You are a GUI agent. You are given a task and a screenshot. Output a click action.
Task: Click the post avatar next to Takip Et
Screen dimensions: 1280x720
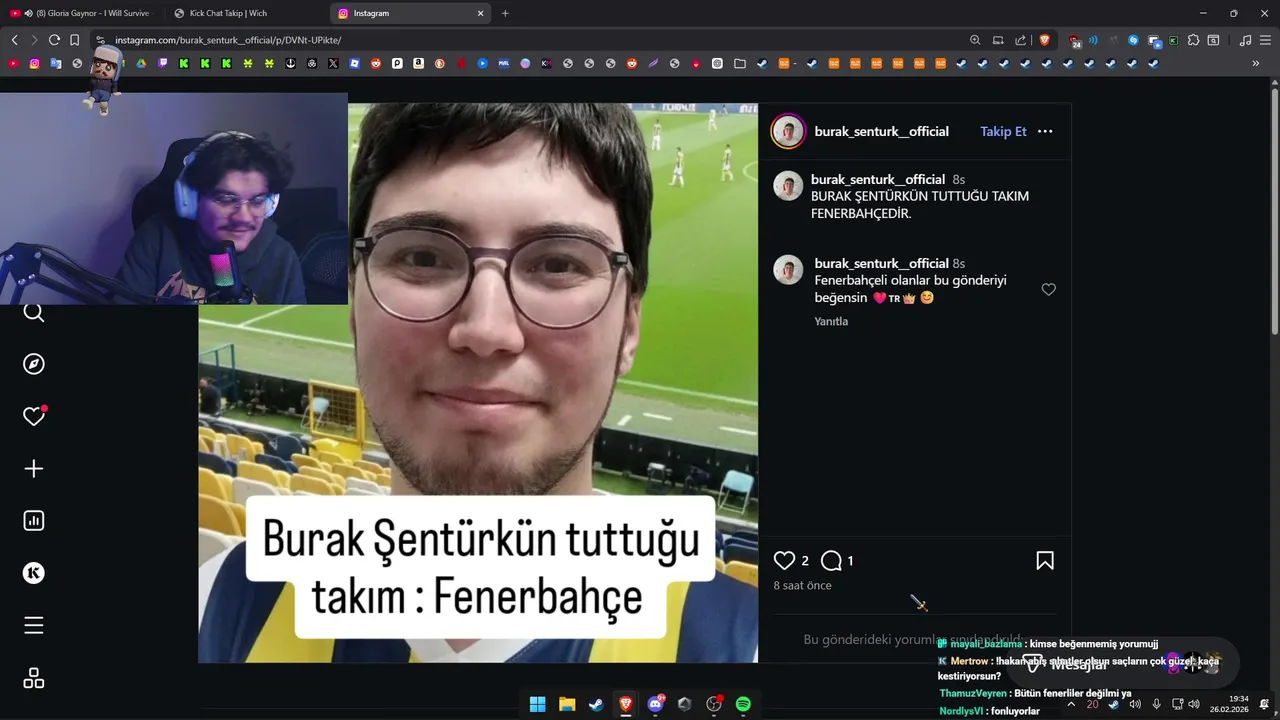788,131
